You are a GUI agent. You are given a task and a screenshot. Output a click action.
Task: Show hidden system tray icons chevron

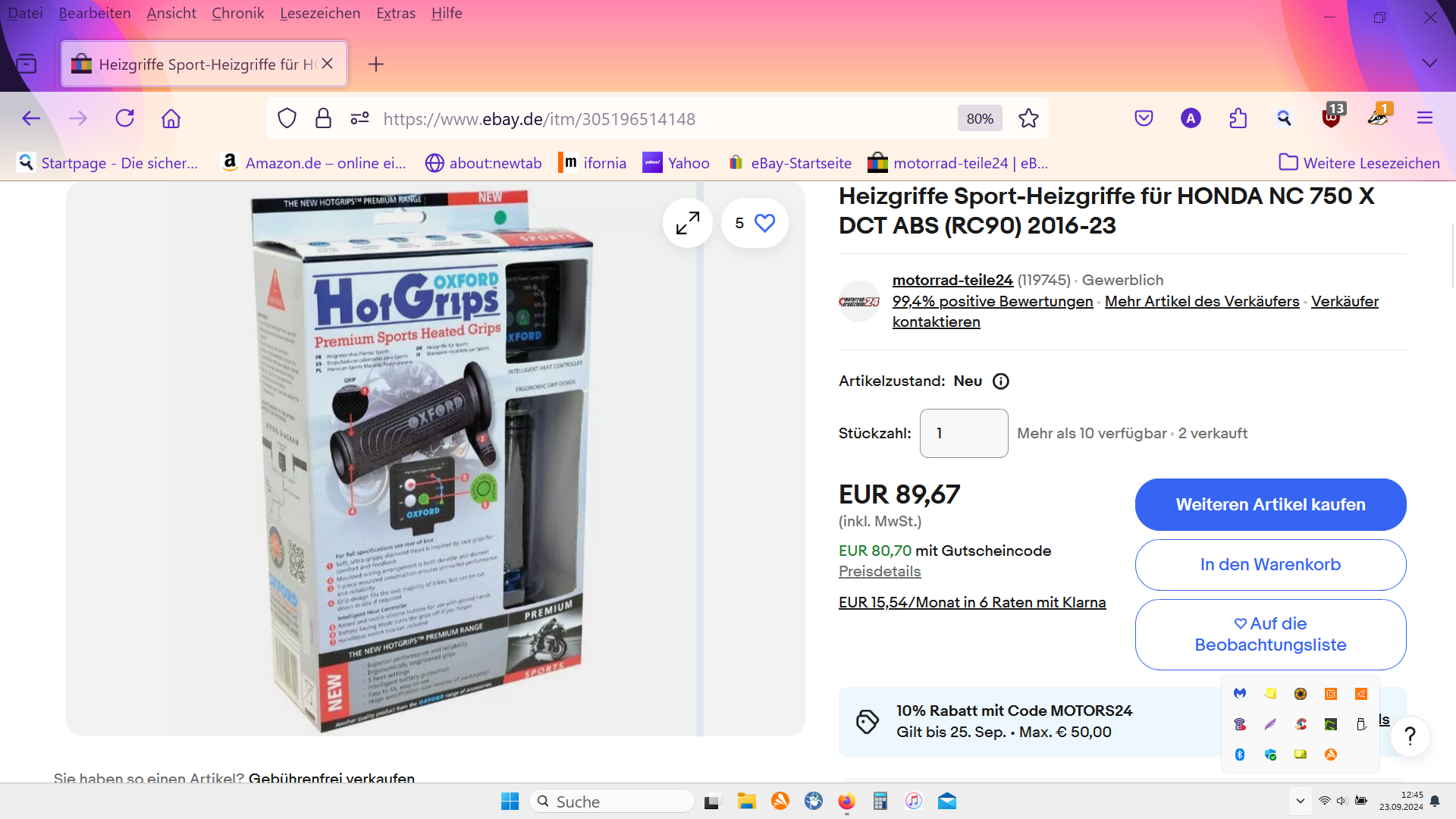1300,801
